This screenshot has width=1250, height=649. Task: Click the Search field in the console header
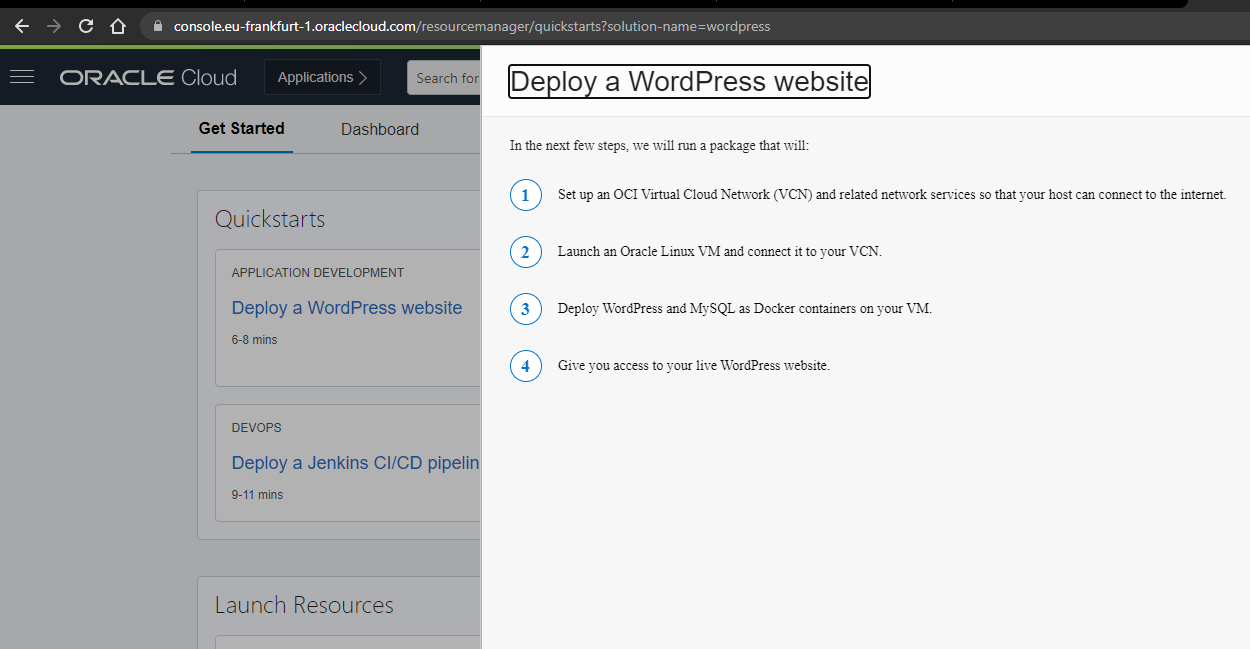[x=444, y=78]
